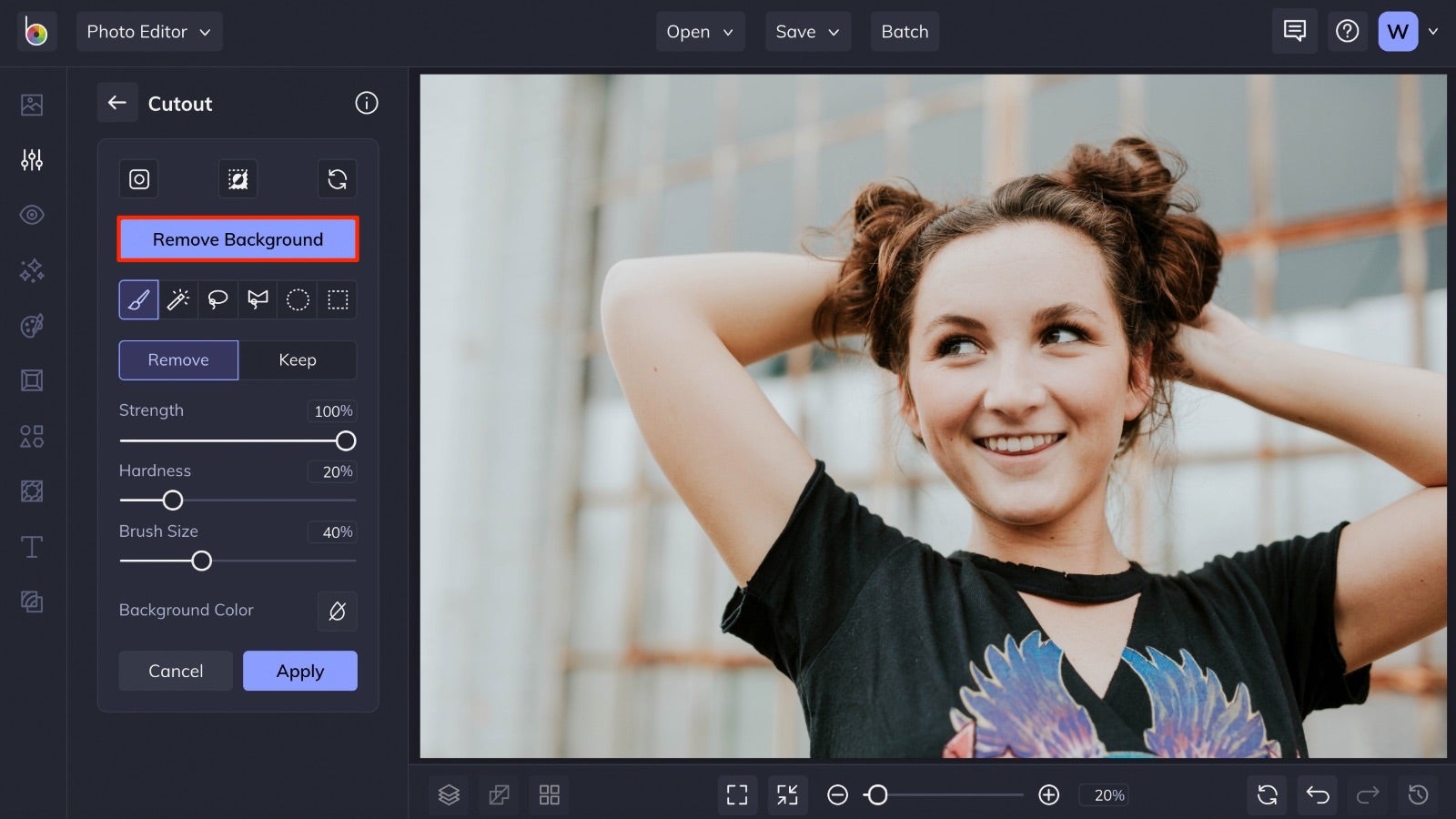Screen dimensions: 1456x819
Task: Select the Rectangle selection tool
Action: (338, 299)
